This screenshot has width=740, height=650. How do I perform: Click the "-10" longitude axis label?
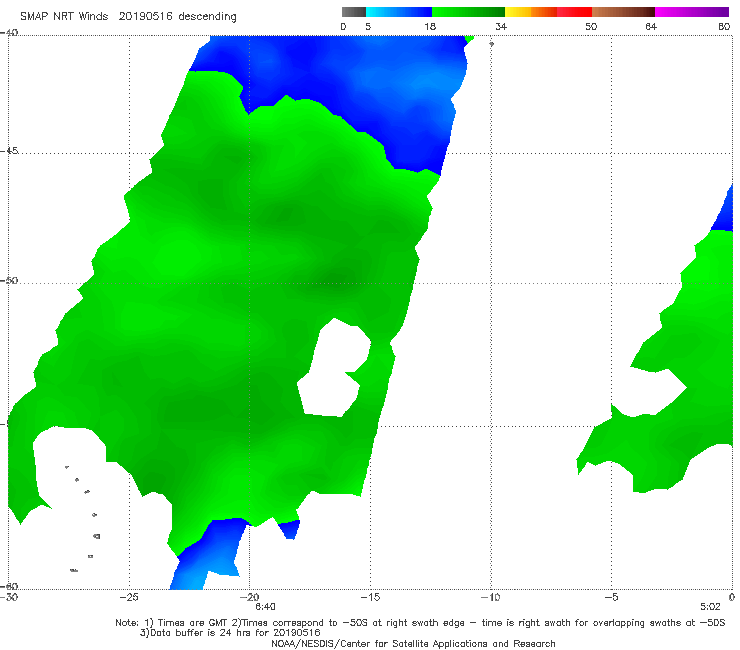(490, 597)
